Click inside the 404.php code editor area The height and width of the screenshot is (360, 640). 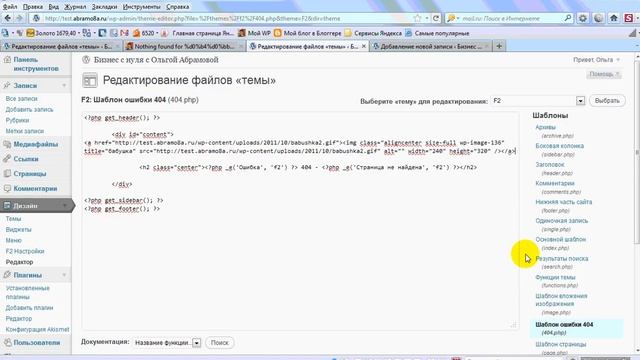pyautogui.click(x=300, y=220)
